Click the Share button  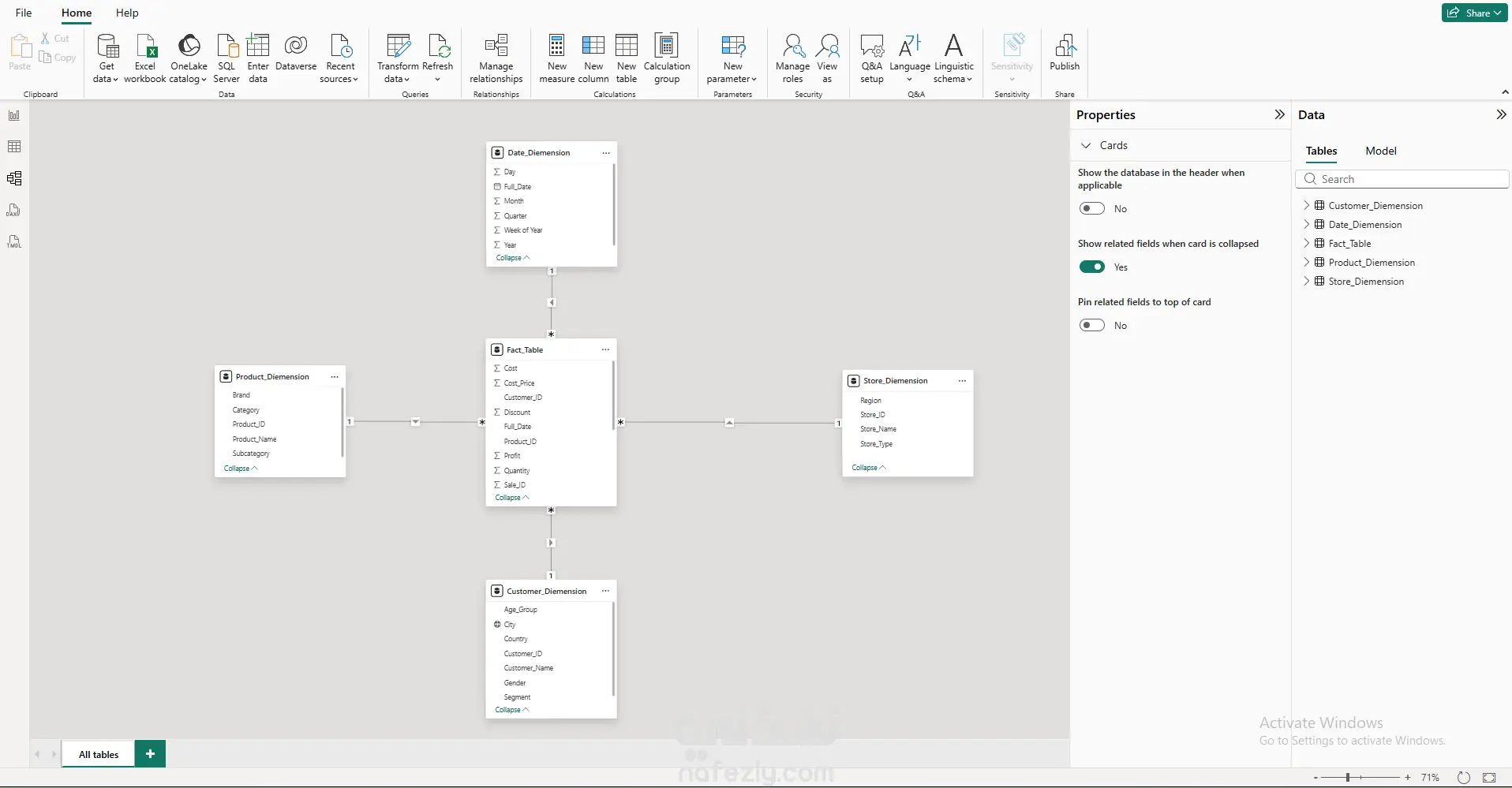[x=1474, y=13]
